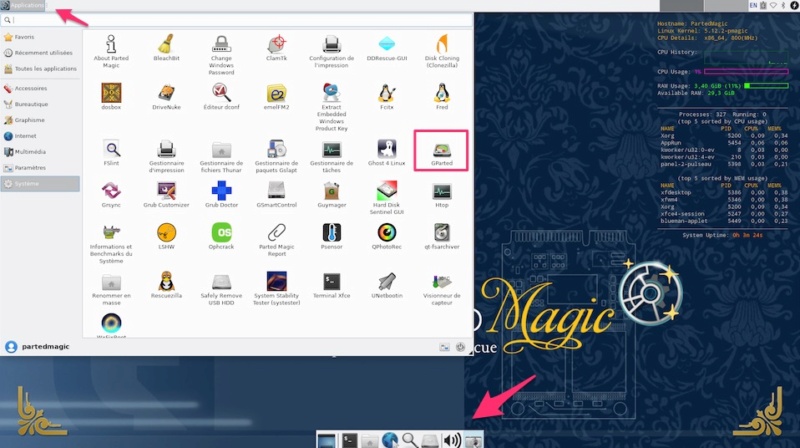This screenshot has width=800, height=448.
Task: Open Safely Remove USB HDD
Action: point(221,289)
